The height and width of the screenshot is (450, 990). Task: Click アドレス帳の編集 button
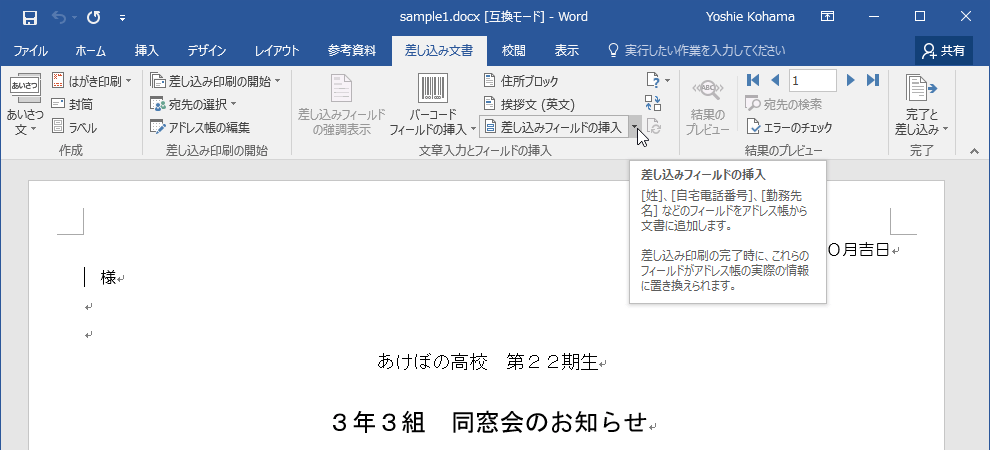(201, 127)
